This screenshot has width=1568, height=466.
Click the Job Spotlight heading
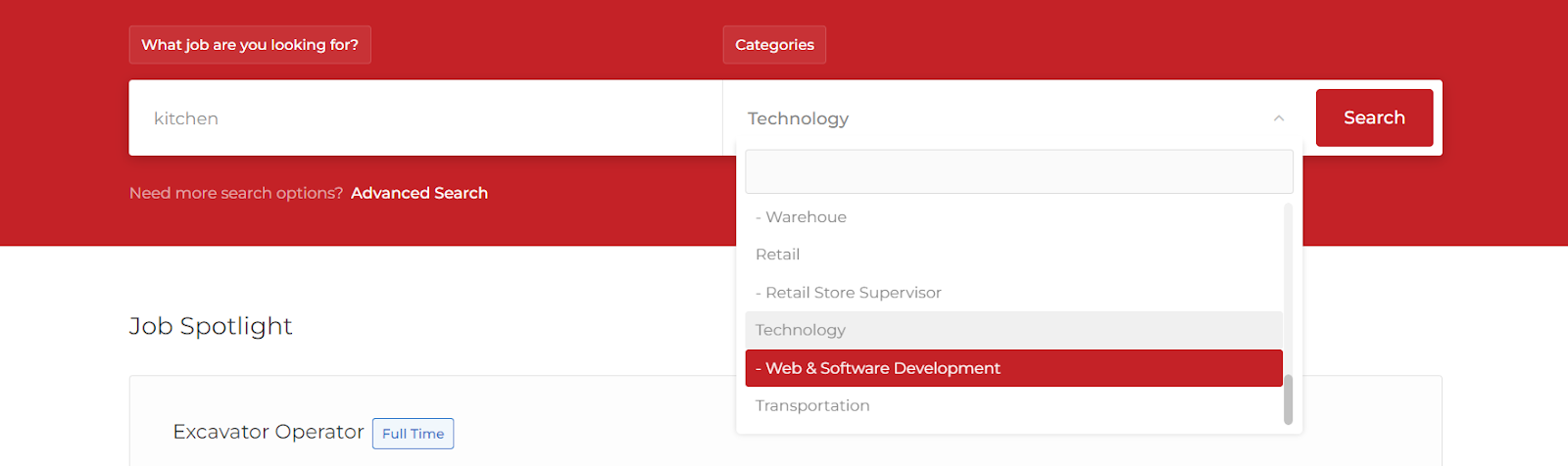point(211,326)
